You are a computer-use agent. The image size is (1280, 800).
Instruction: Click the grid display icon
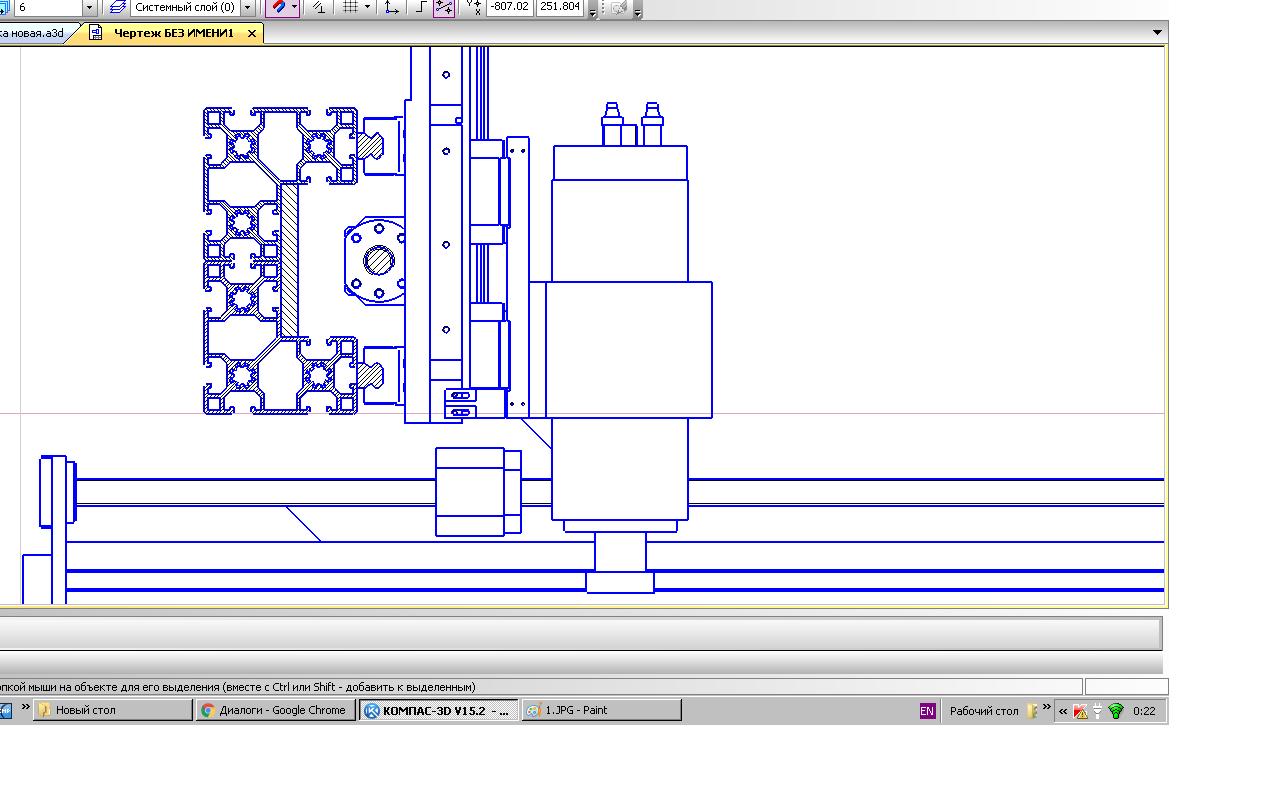click(x=350, y=7)
